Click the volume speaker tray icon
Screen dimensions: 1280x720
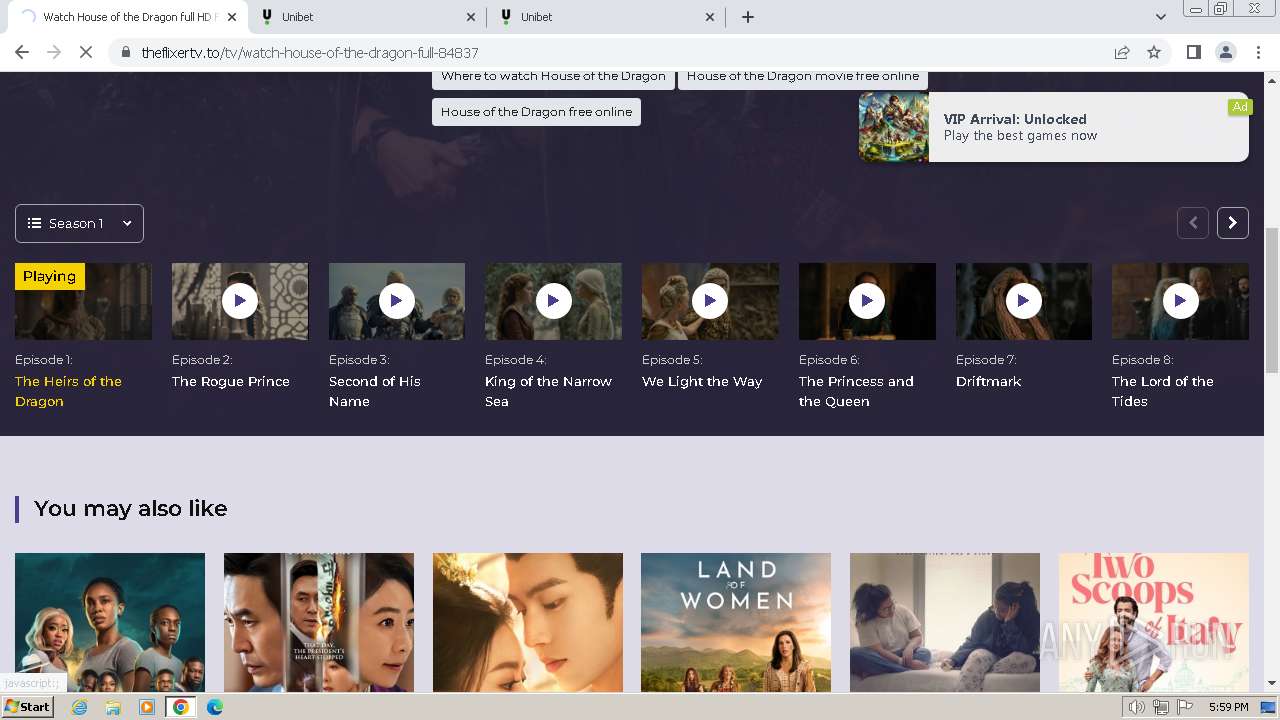click(x=1137, y=707)
